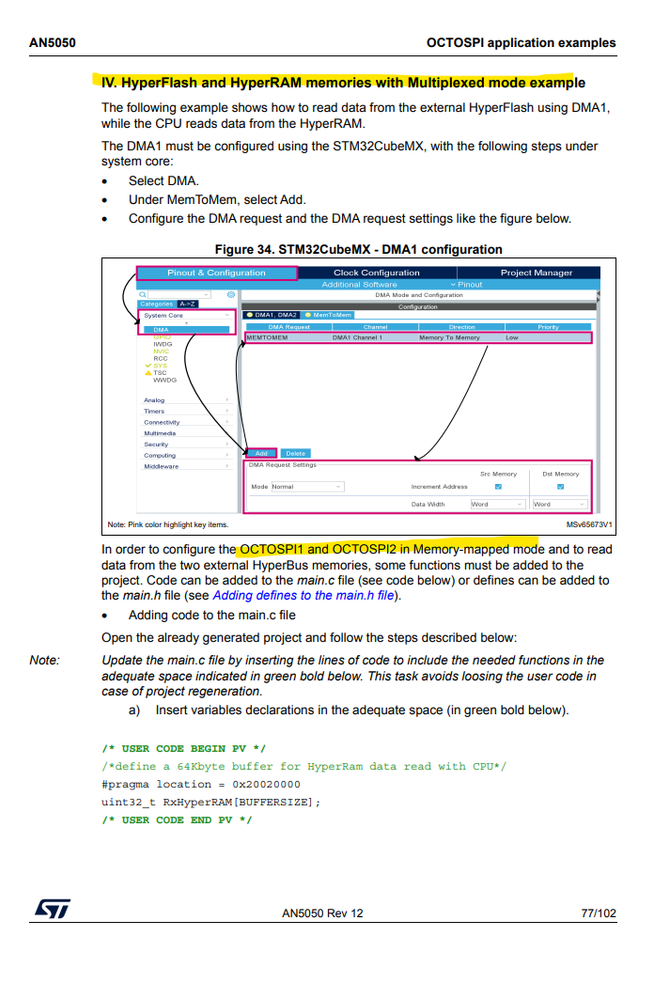Click the 'uint32_t RxHyperRAM[BUFFERSIZE];' code line
This screenshot has height=999, width=669.
(x=211, y=802)
